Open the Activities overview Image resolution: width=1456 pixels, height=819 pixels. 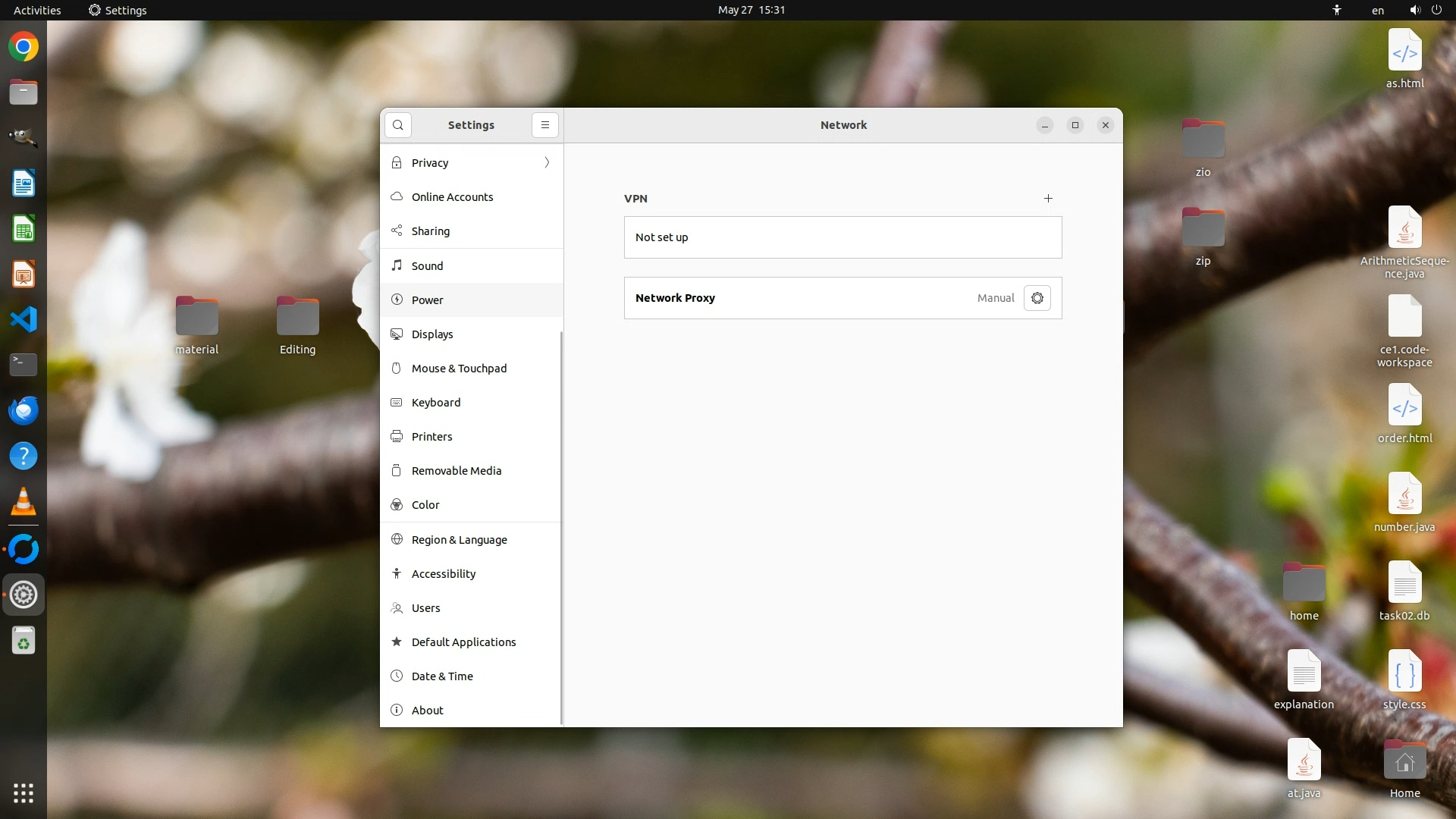click(36, 10)
